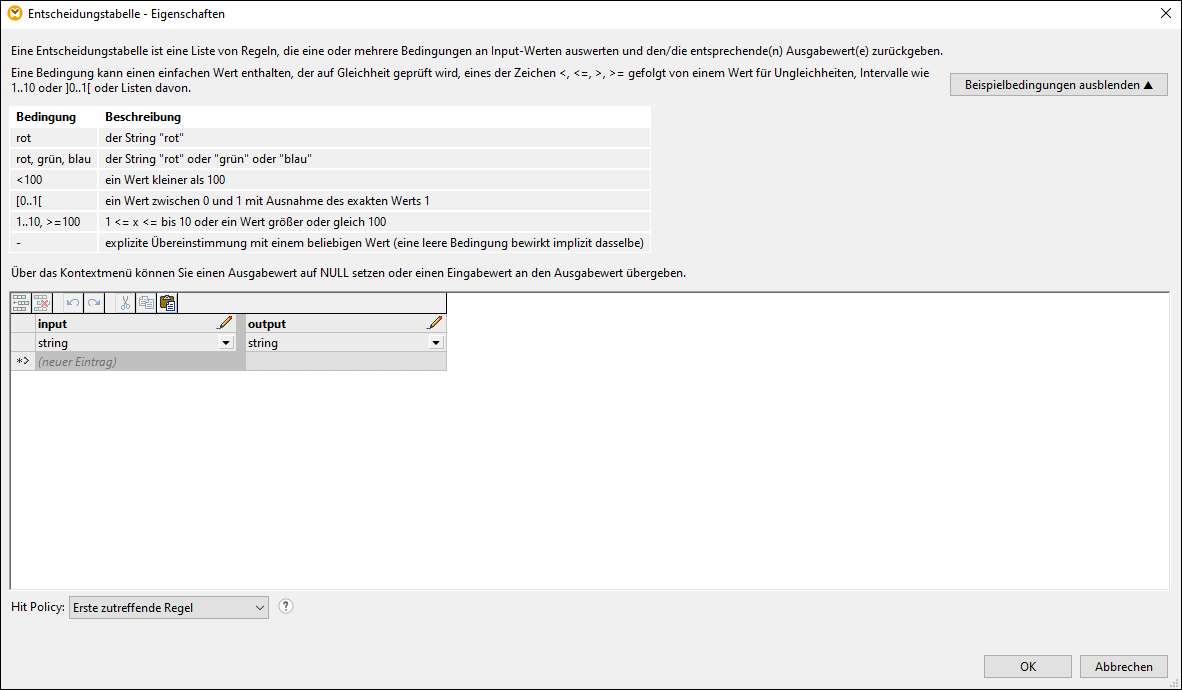The width and height of the screenshot is (1182, 690).
Task: Click the '<100' condition cell
Action: [54, 179]
